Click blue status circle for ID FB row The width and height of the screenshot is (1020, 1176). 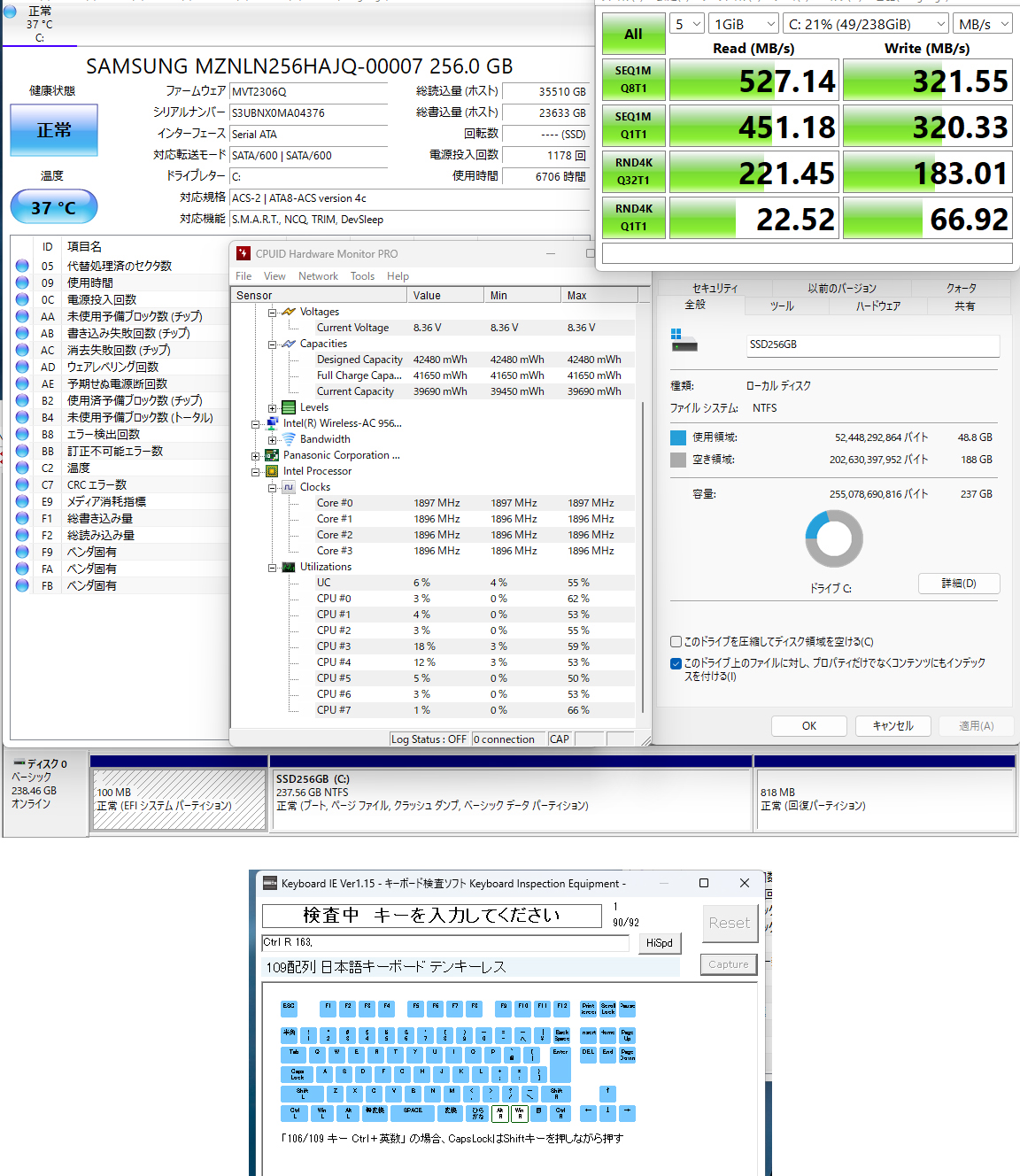[22, 584]
